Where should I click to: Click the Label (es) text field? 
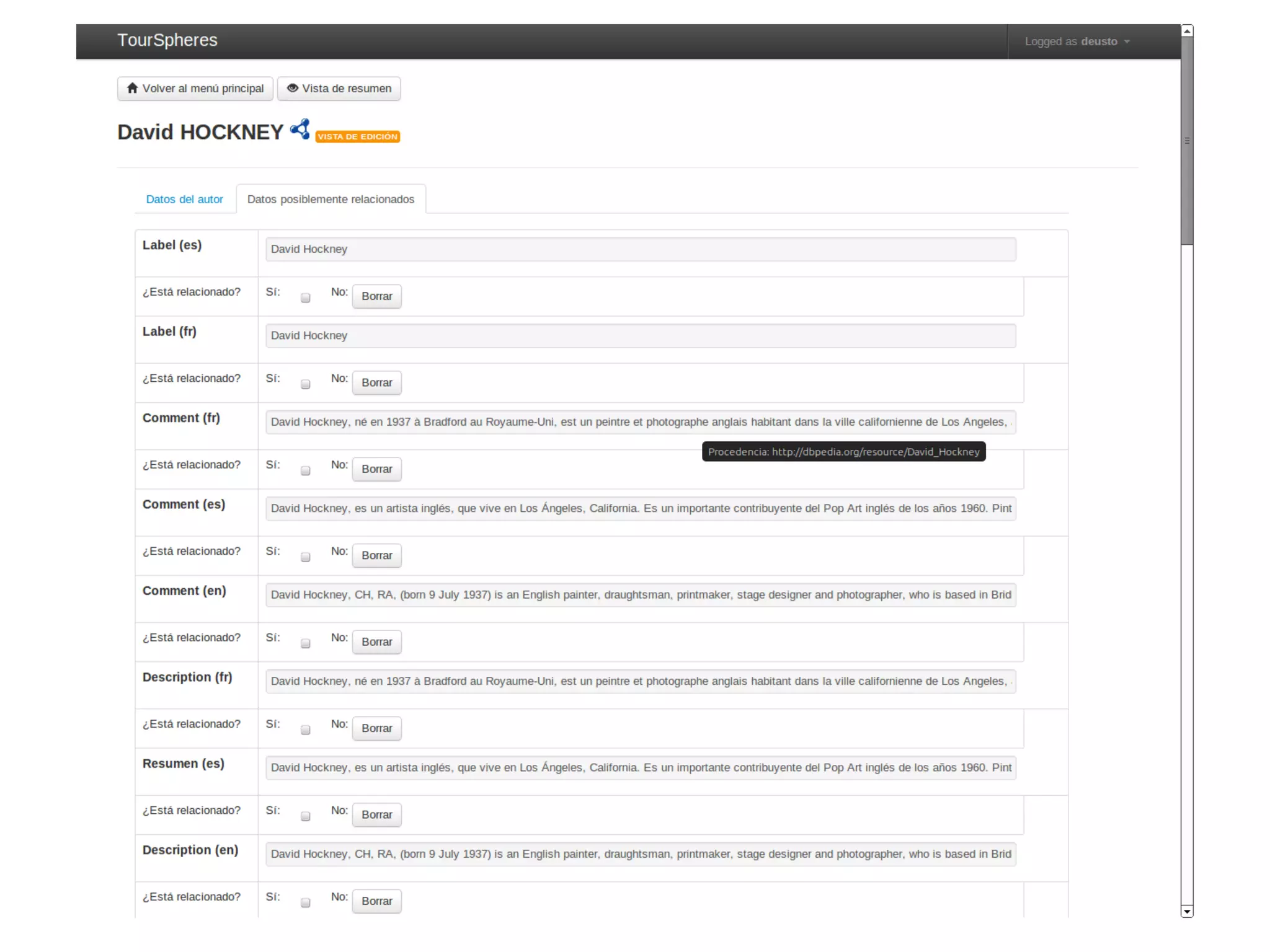tap(640, 249)
